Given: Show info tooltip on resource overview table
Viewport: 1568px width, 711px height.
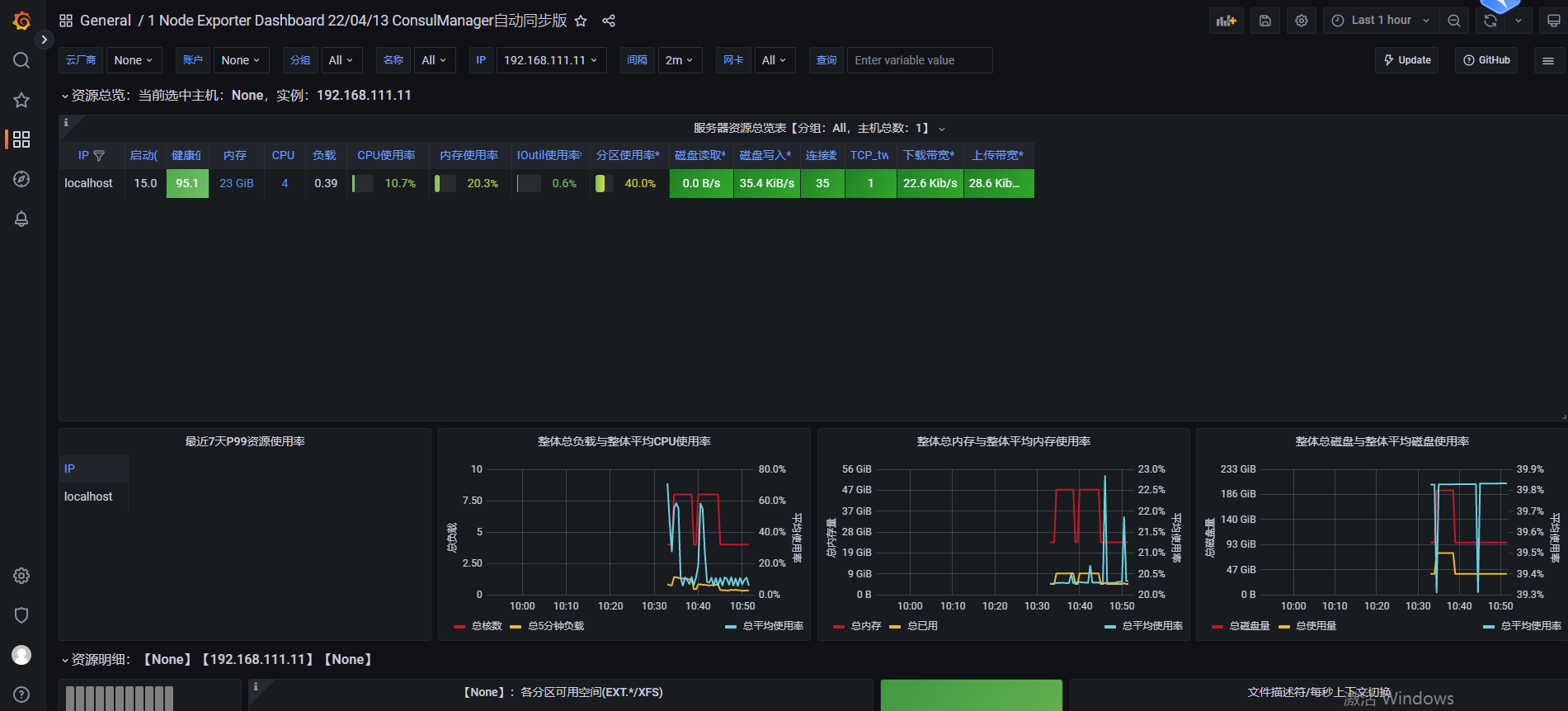Looking at the screenshot, I should 66,122.
